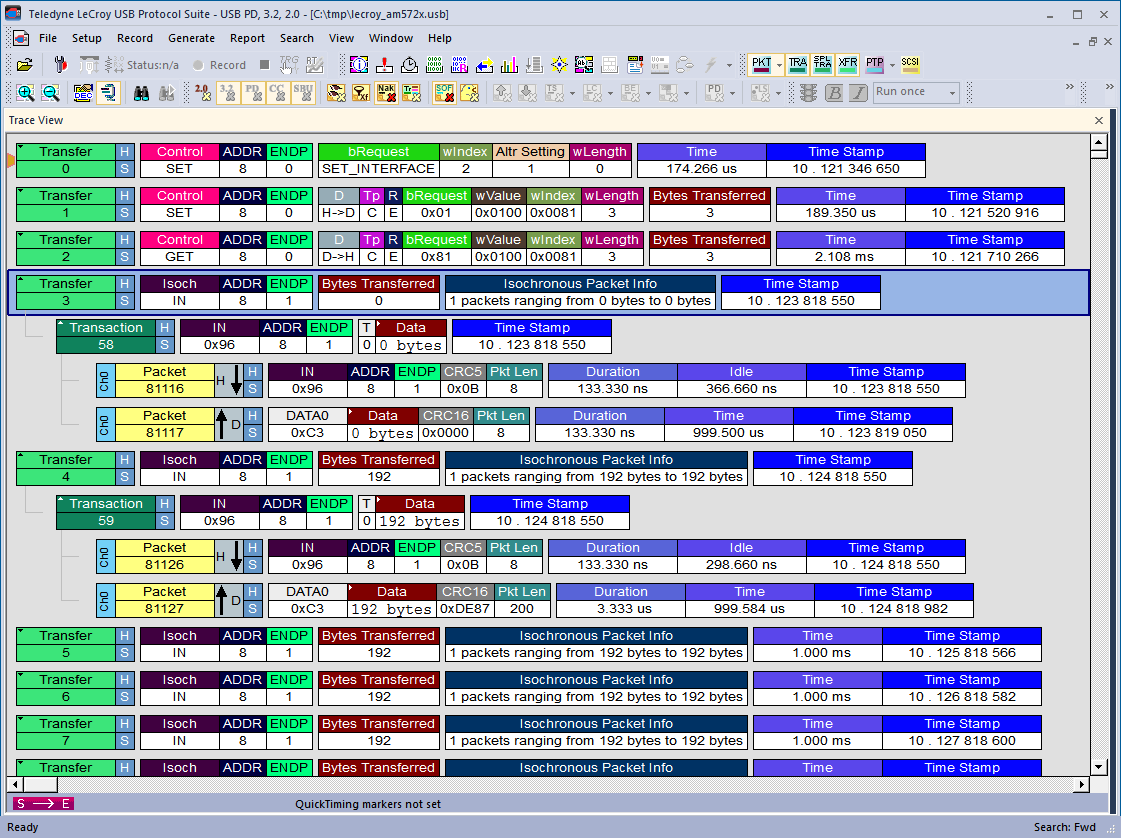This screenshot has width=1121, height=838.
Task: Toggle the SPL TRA split transaction display
Action: [822, 65]
